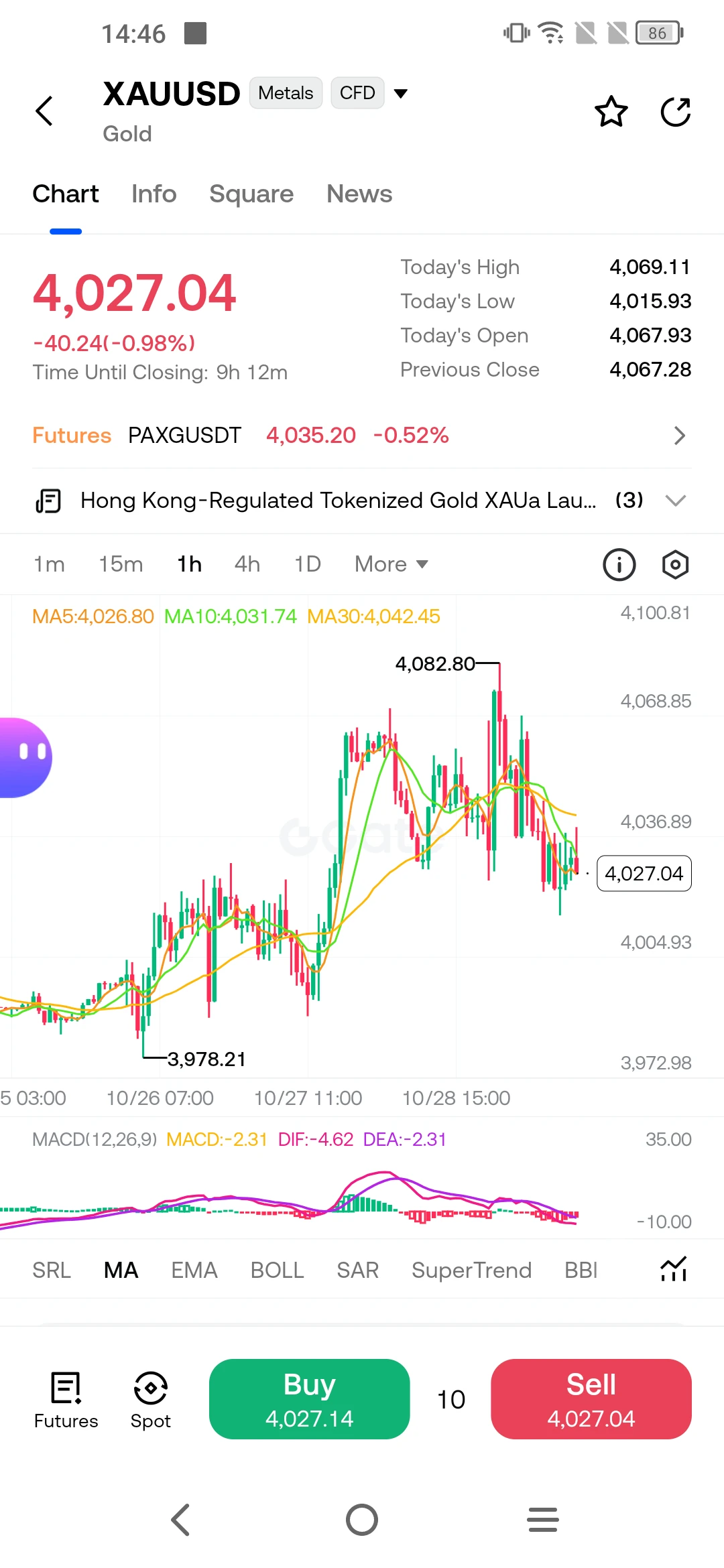Tap the current price label 4,027.04 on chart
Image resolution: width=724 pixels, height=1568 pixels.
644,873
